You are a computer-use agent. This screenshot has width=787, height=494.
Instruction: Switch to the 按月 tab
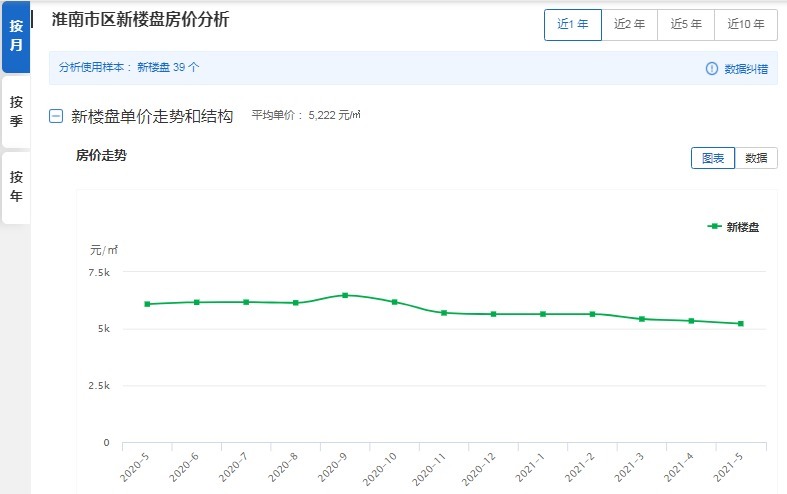pyautogui.click(x=16, y=36)
